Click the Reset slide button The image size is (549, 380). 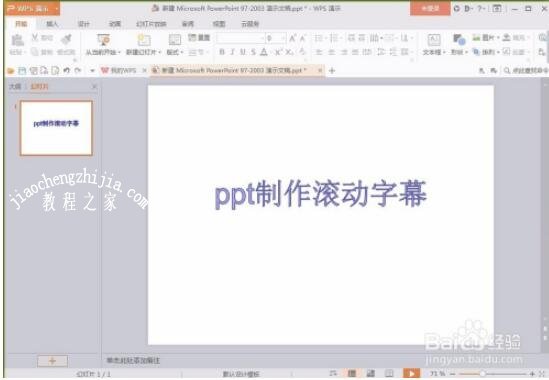[x=199, y=37]
